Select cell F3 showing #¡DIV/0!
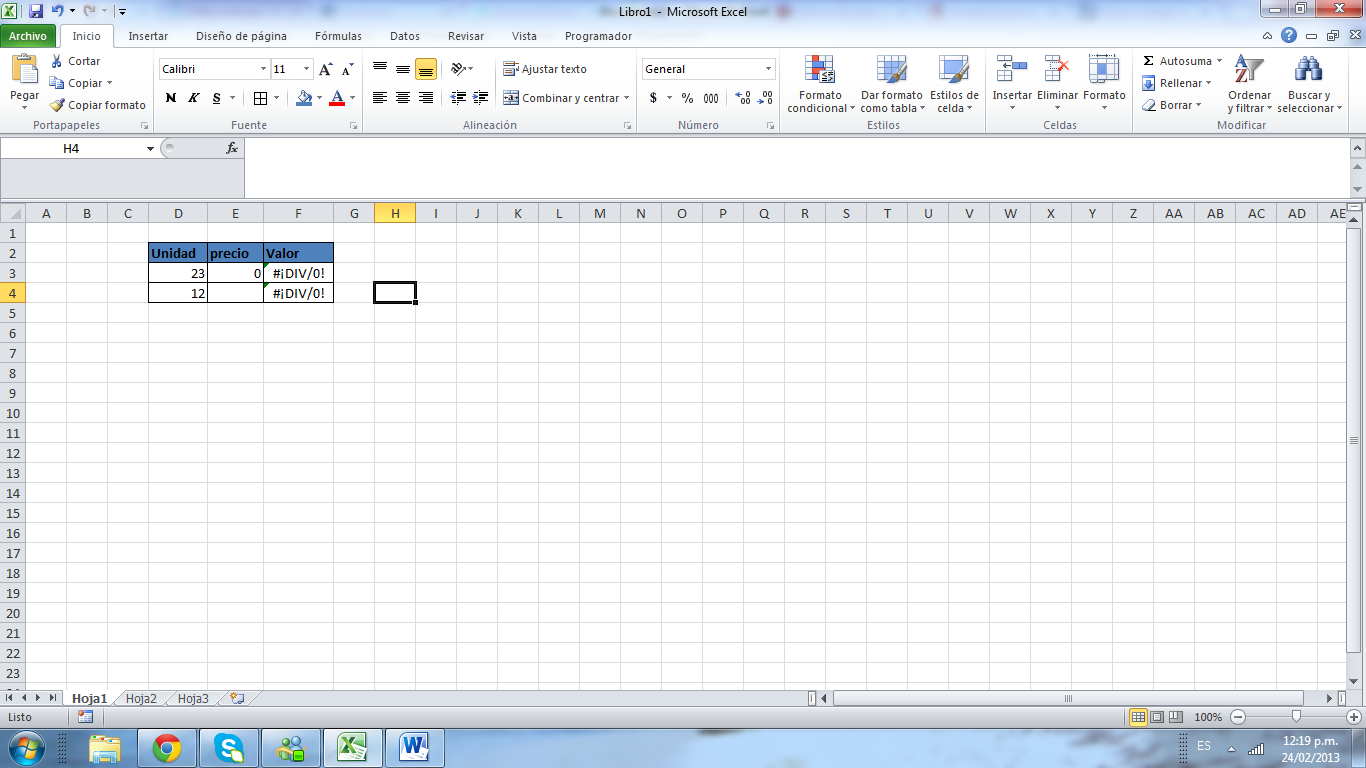 (298, 273)
